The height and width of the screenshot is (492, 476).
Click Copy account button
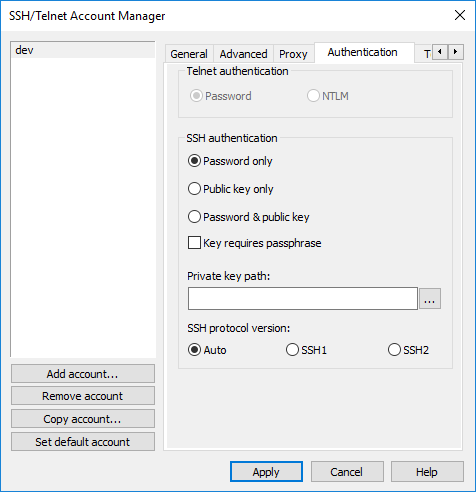click(83, 419)
